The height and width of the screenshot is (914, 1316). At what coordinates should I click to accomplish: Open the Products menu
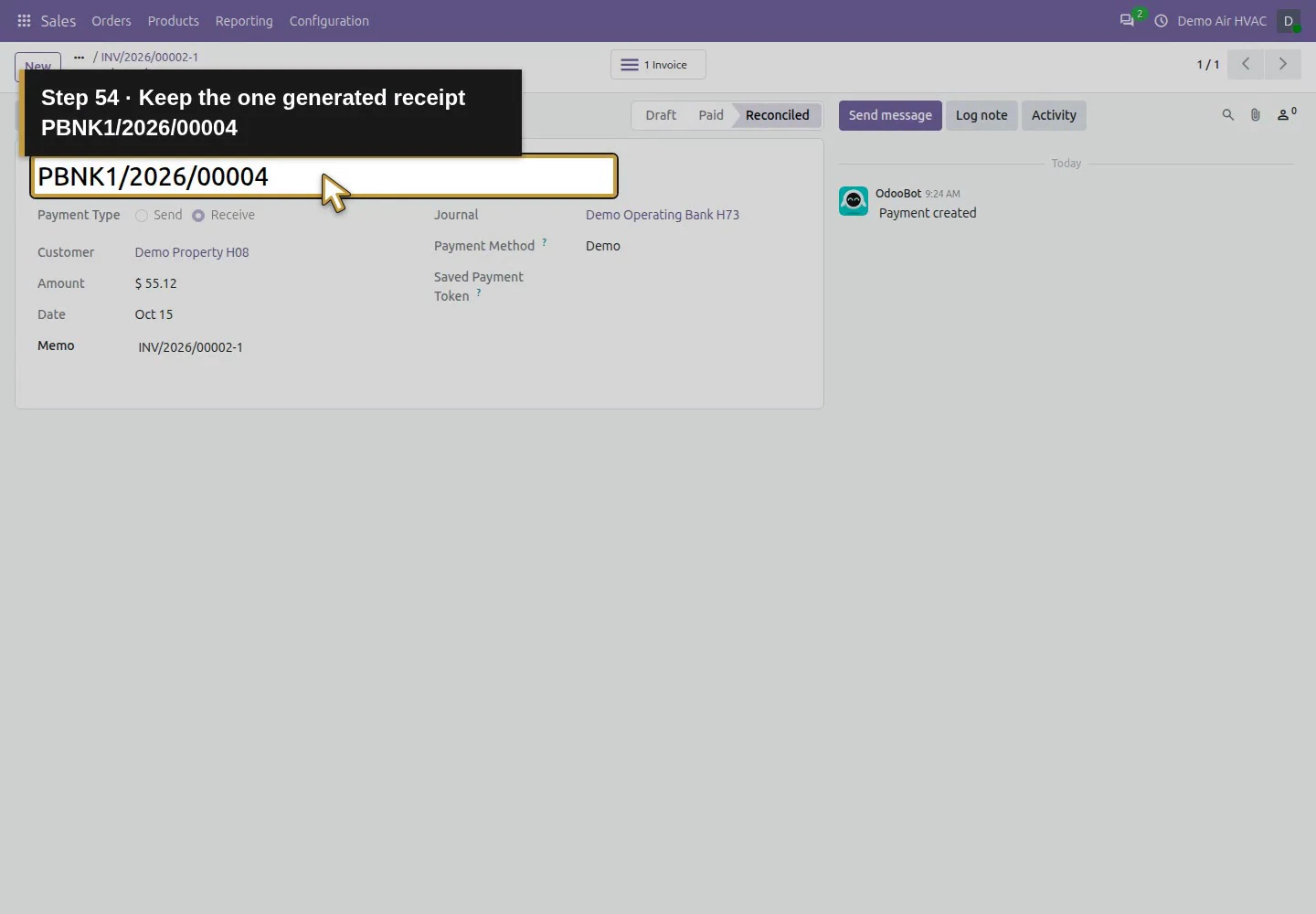tap(174, 21)
